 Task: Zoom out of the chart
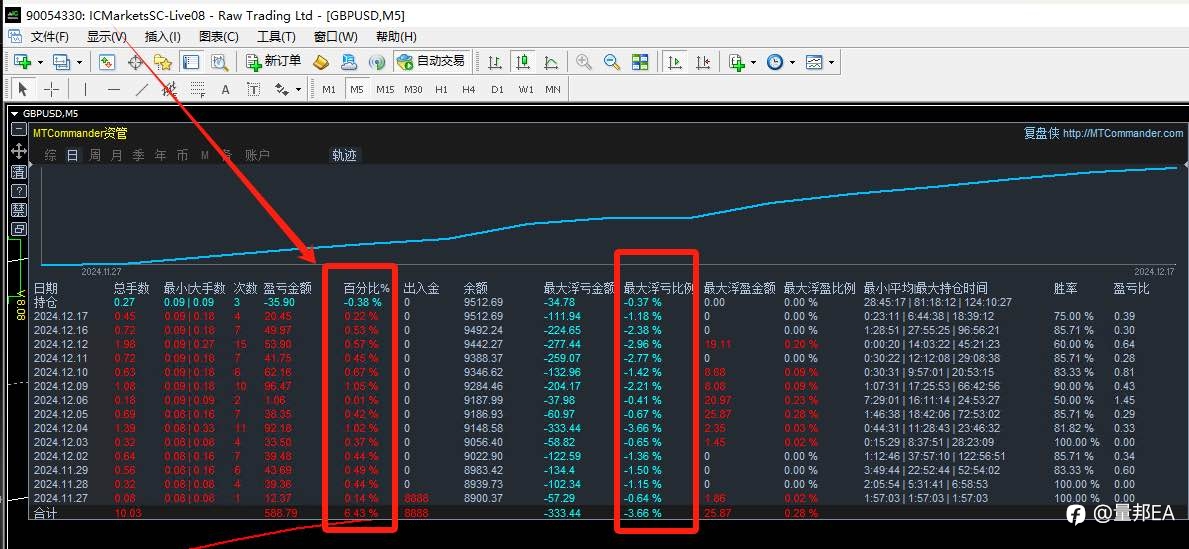coord(612,62)
